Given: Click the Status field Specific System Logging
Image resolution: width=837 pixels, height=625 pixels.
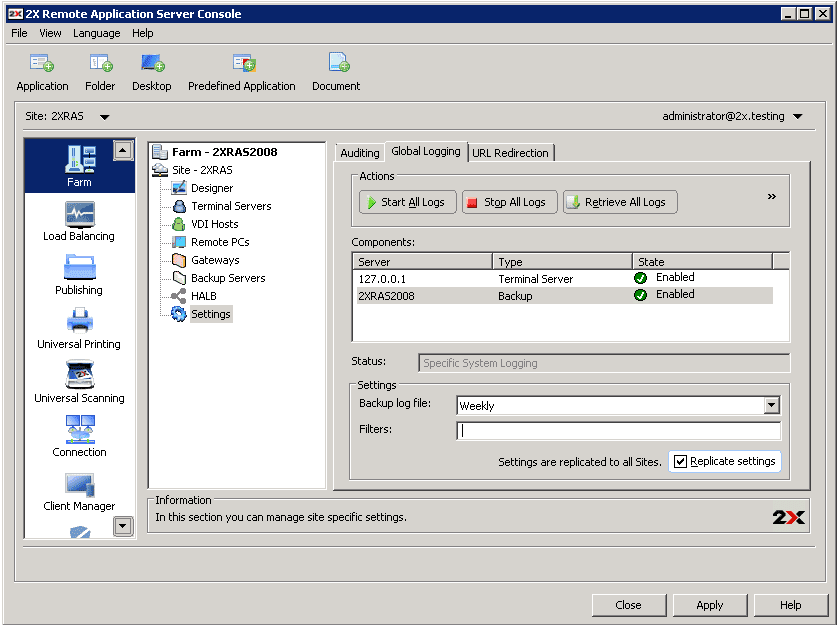Looking at the screenshot, I should coord(604,363).
